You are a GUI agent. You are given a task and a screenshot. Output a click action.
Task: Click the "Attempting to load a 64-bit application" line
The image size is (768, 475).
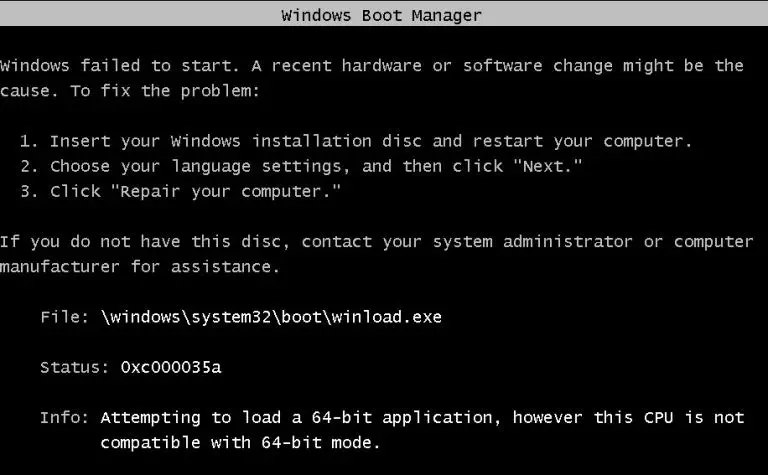(422, 418)
